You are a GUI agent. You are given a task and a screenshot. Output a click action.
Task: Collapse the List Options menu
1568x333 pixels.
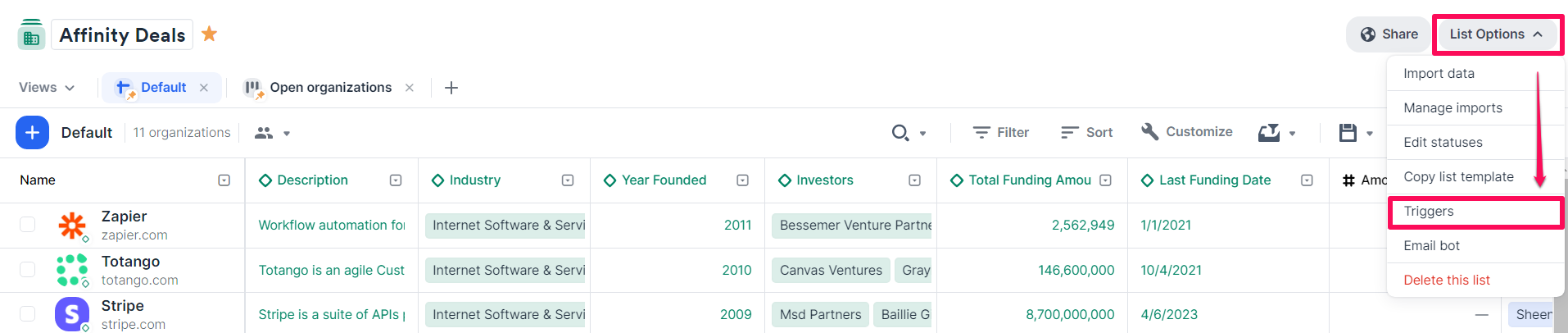(x=1496, y=34)
